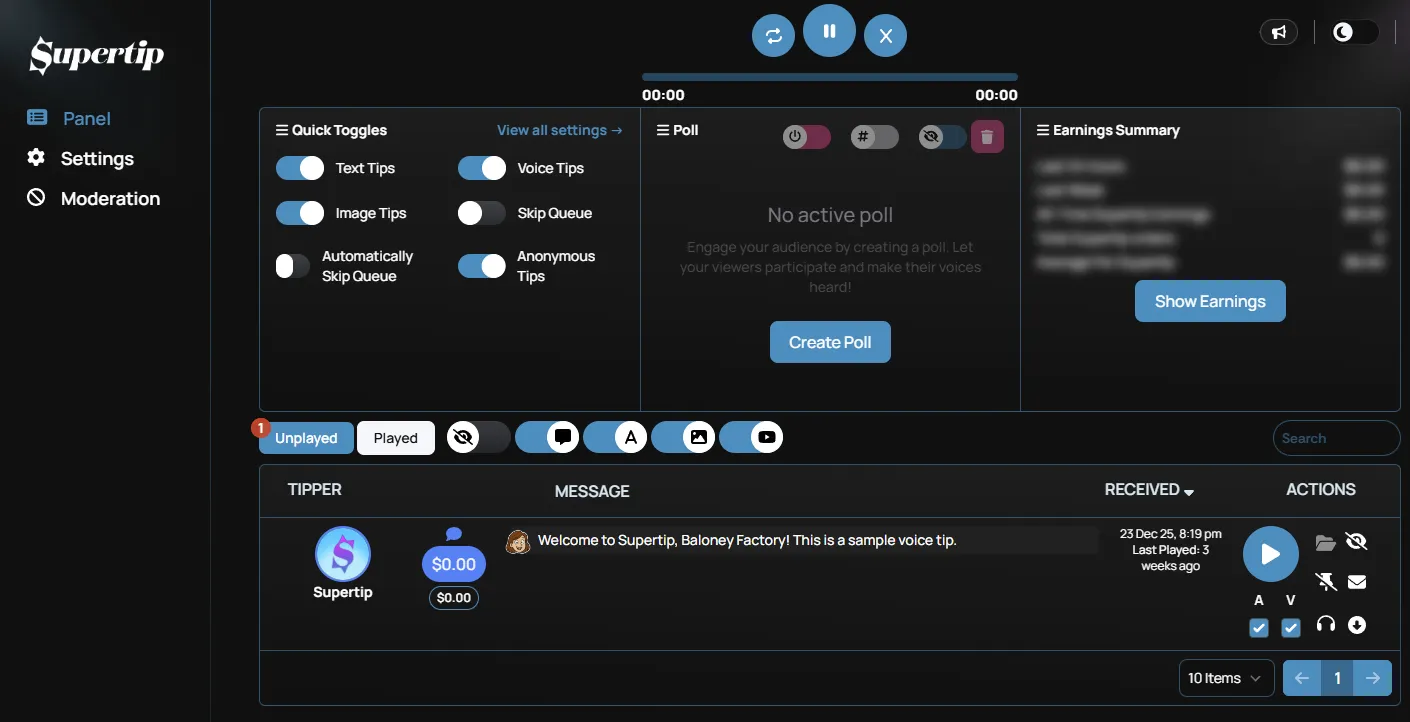Click the X skip button at top
The width and height of the screenshot is (1410, 722).
(885, 36)
